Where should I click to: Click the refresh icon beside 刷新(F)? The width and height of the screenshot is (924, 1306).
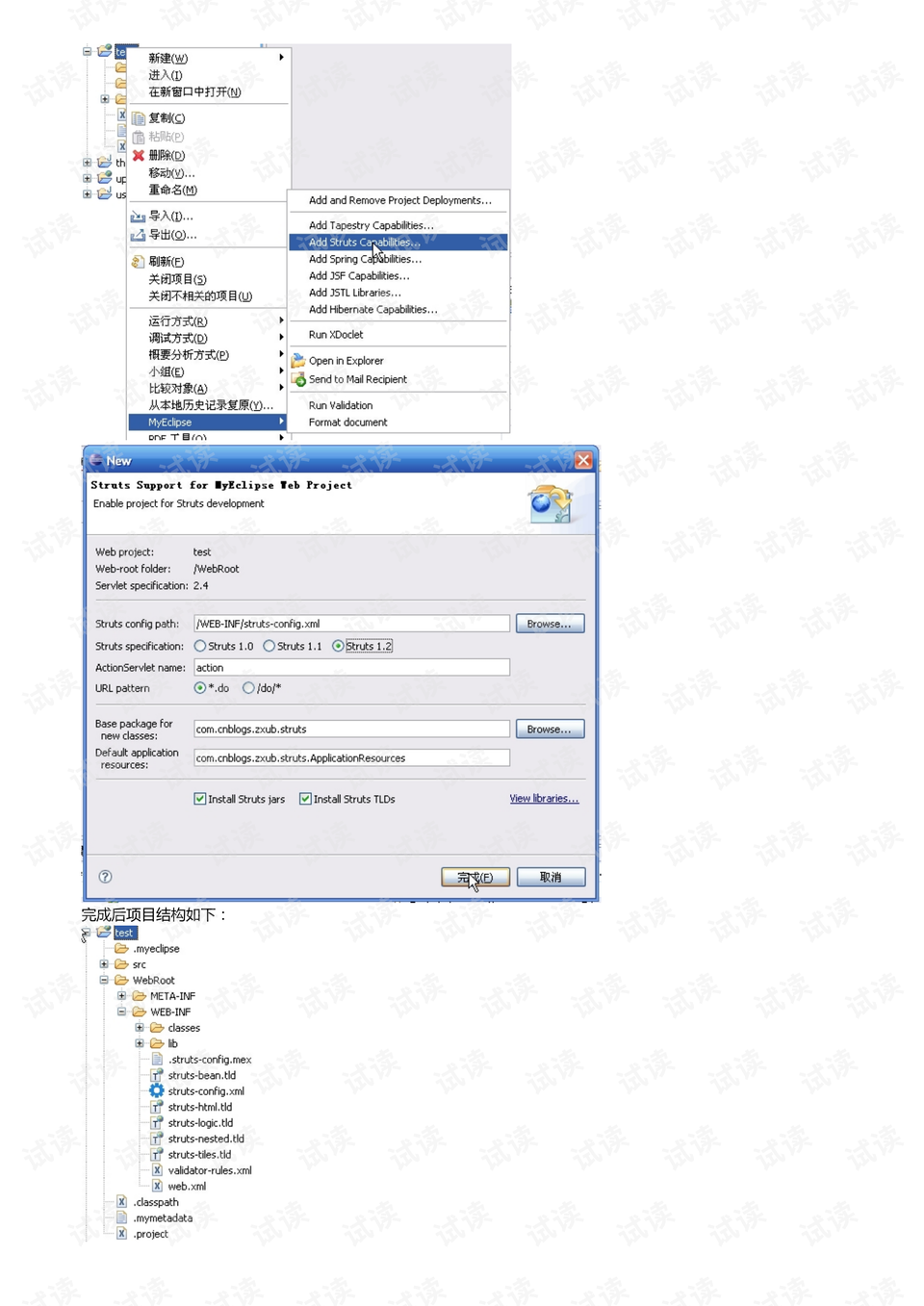[139, 262]
